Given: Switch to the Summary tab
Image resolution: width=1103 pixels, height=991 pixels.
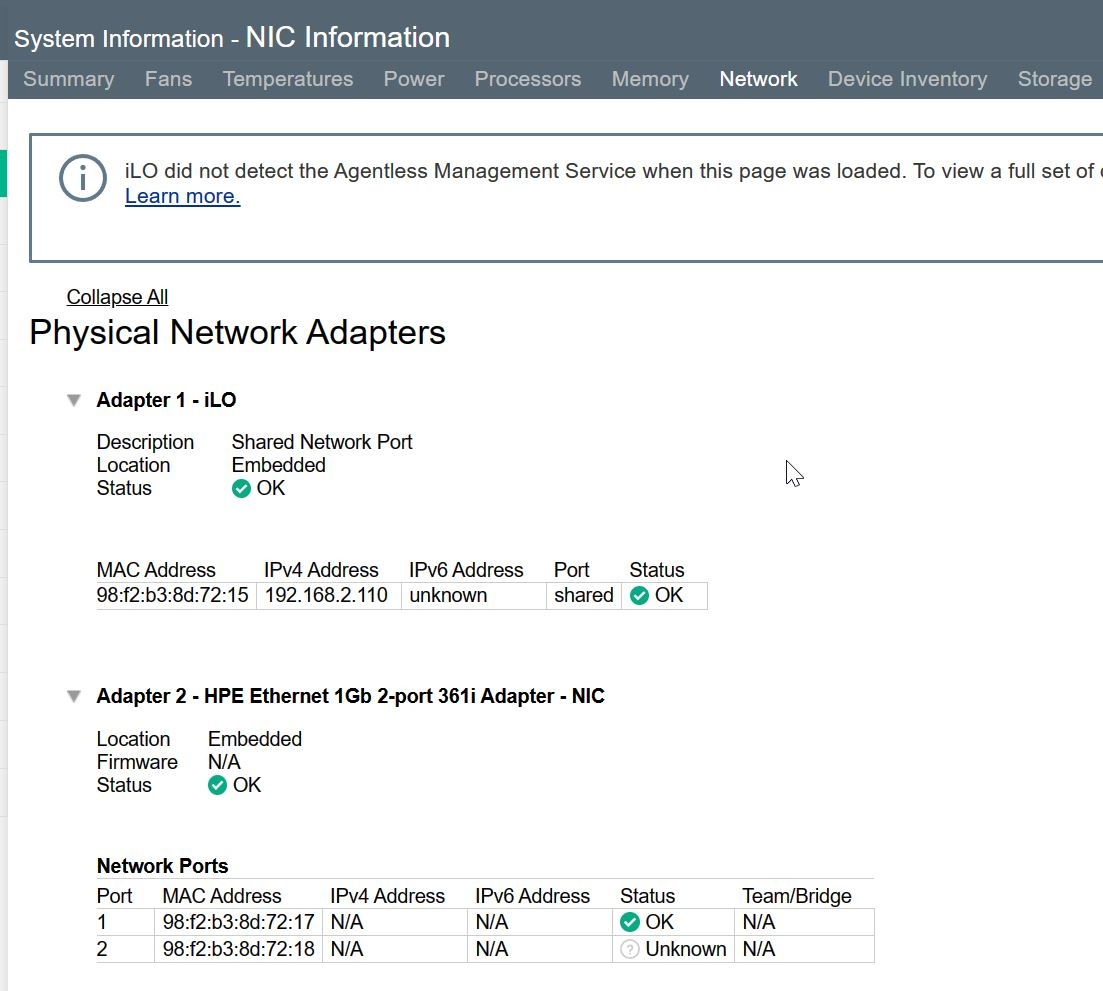Looking at the screenshot, I should (x=68, y=79).
